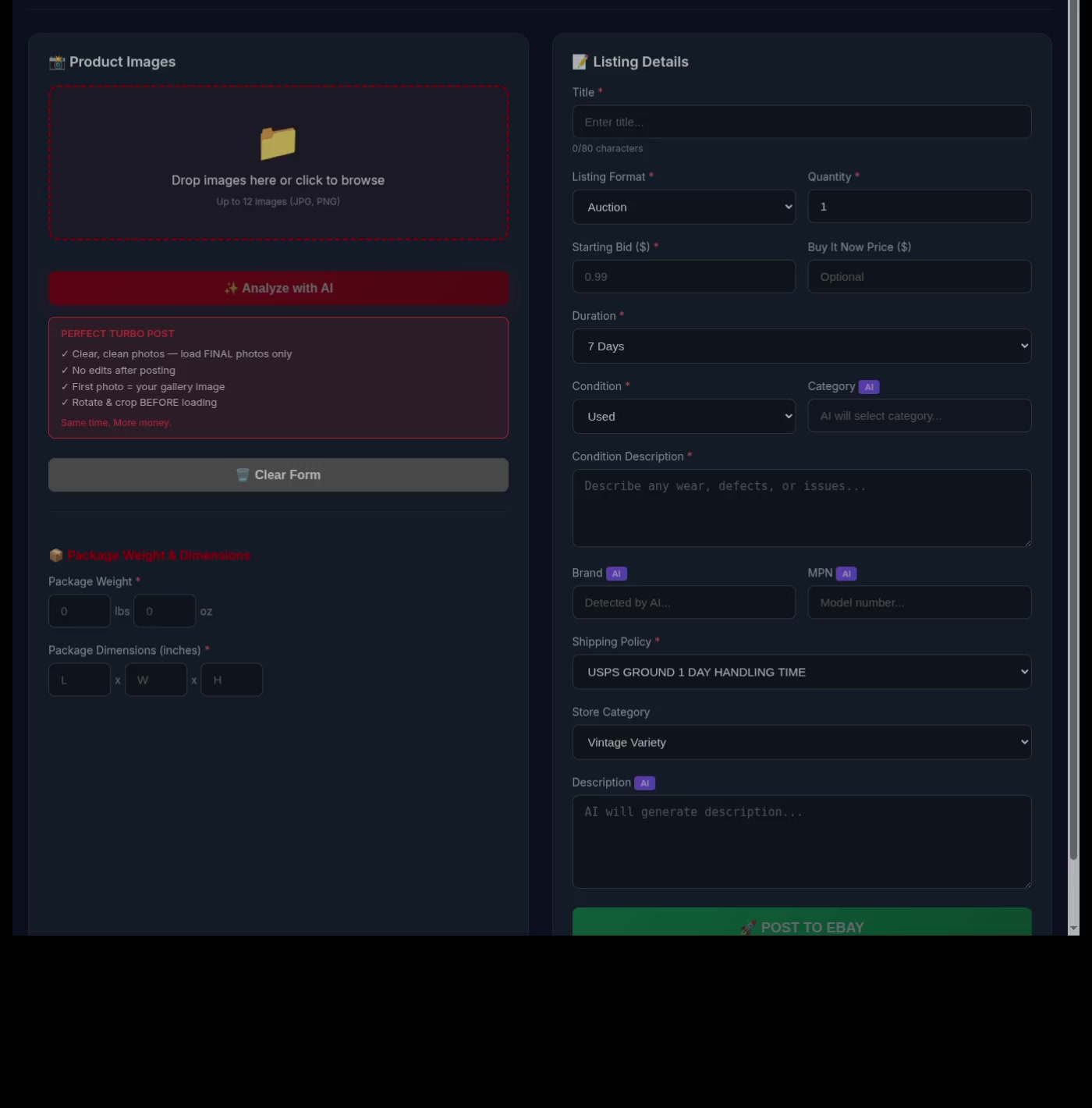Click the package box icon near Package Weight
This screenshot has height=1108, width=1092.
56,556
